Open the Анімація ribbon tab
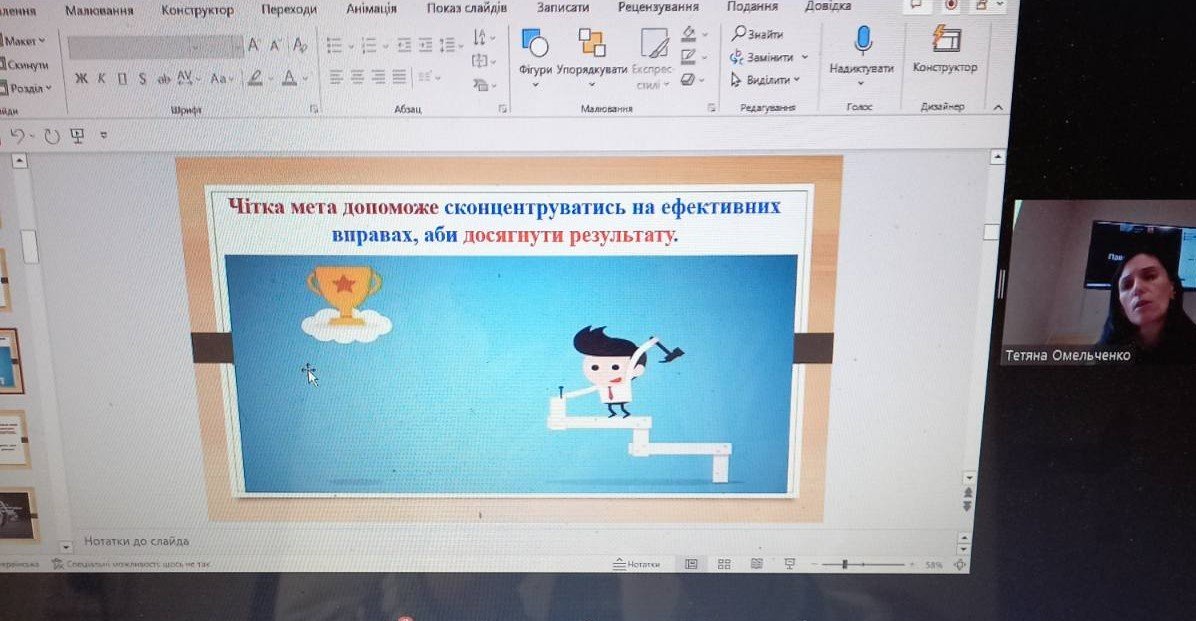1196x621 pixels. coord(371,9)
